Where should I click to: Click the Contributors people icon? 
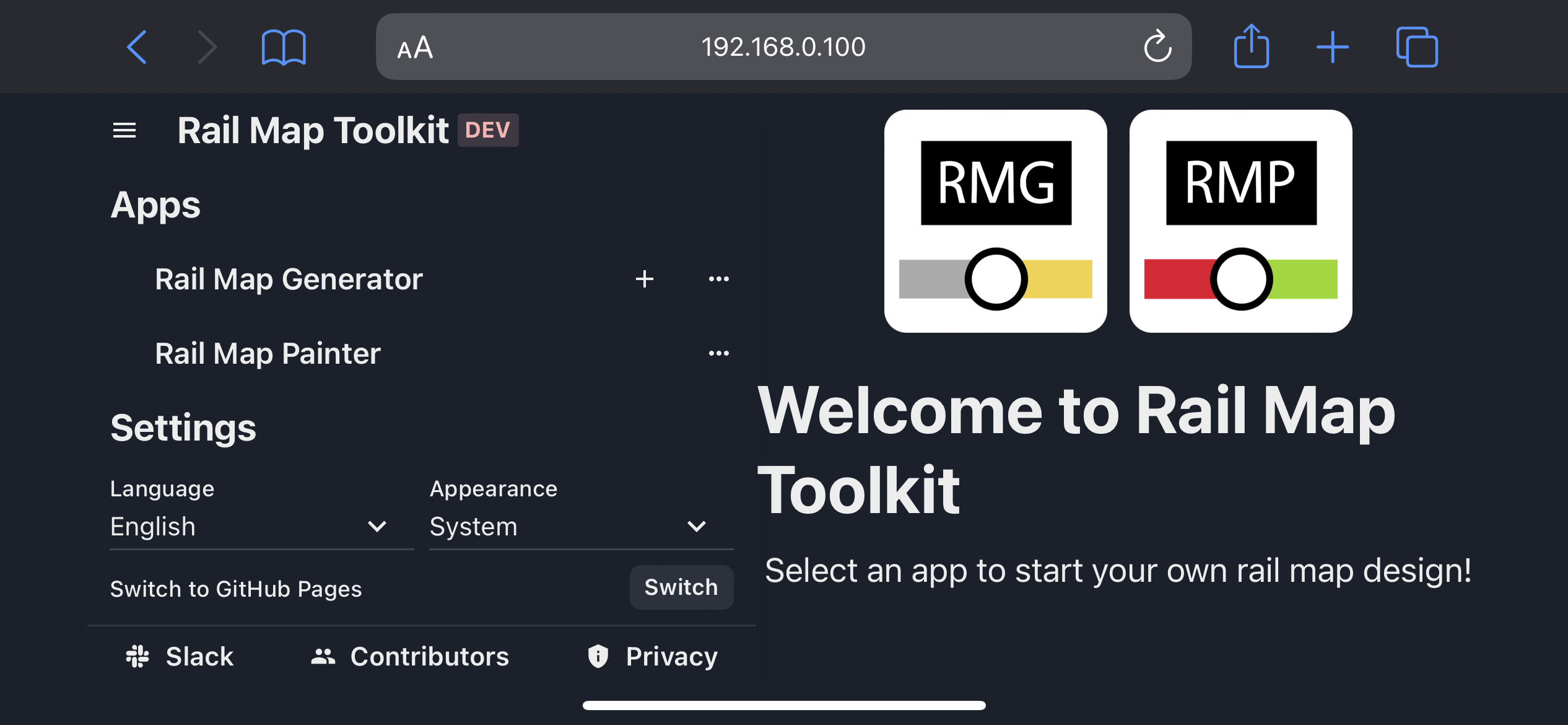[x=321, y=656]
